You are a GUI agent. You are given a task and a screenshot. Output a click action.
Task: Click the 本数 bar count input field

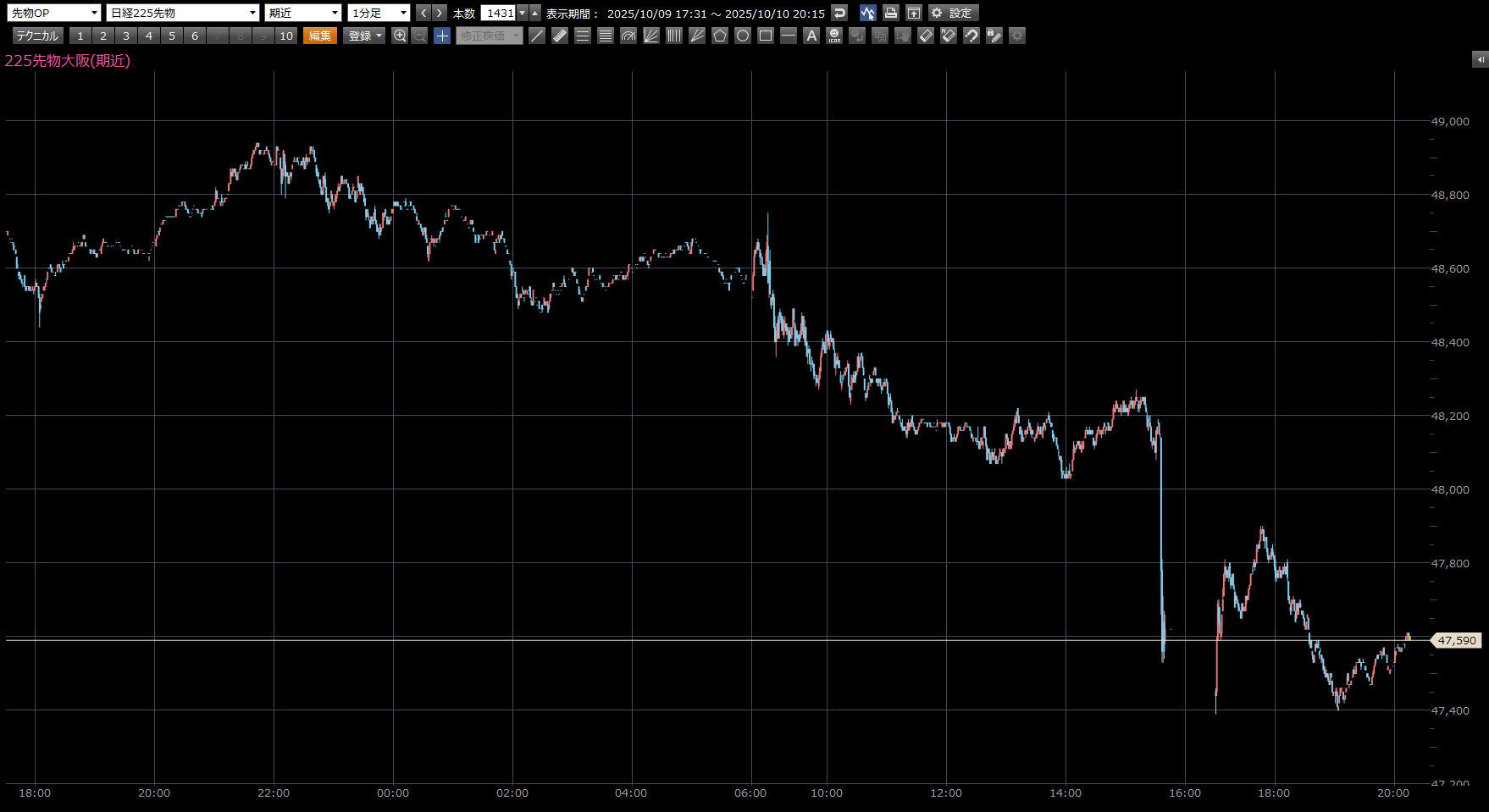(x=499, y=13)
